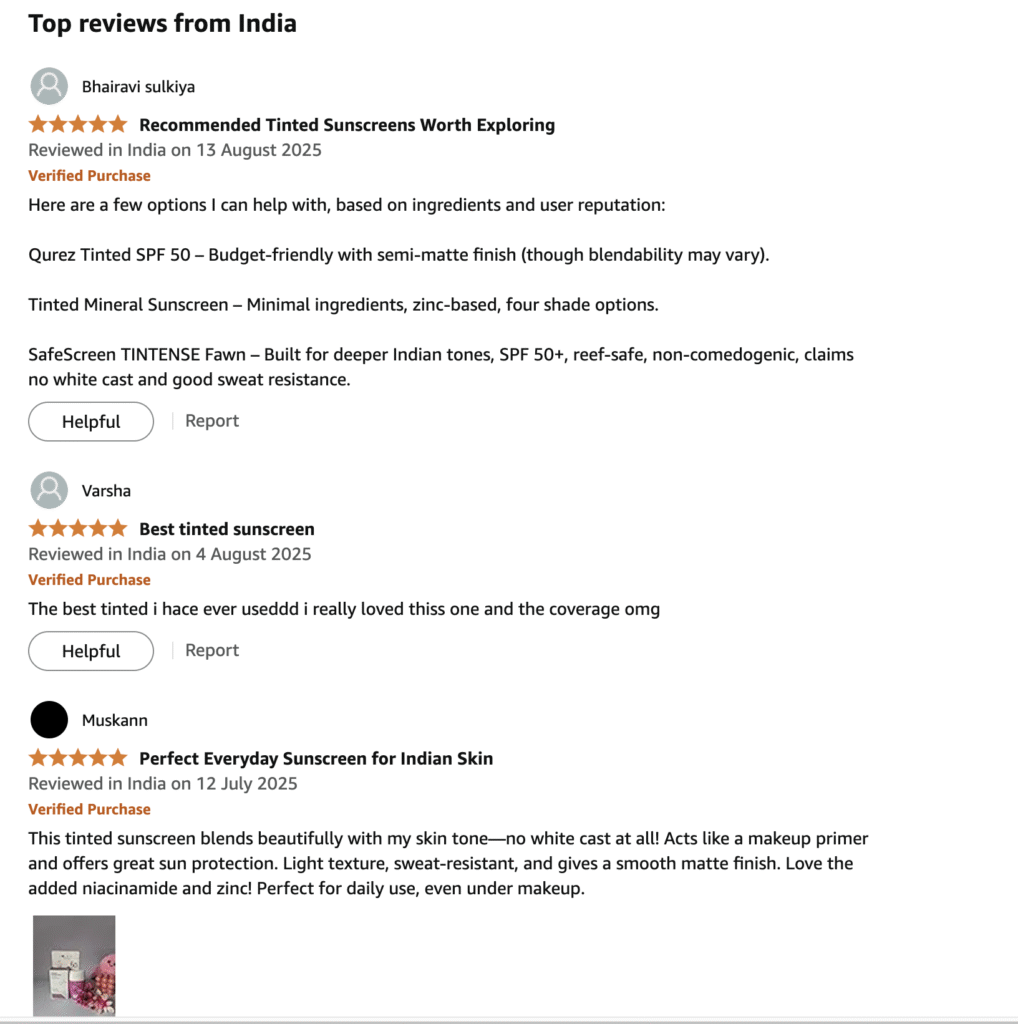Click five-star rating on Muskann's review
This screenshot has height=1024, width=1018.
pyautogui.click(x=78, y=758)
